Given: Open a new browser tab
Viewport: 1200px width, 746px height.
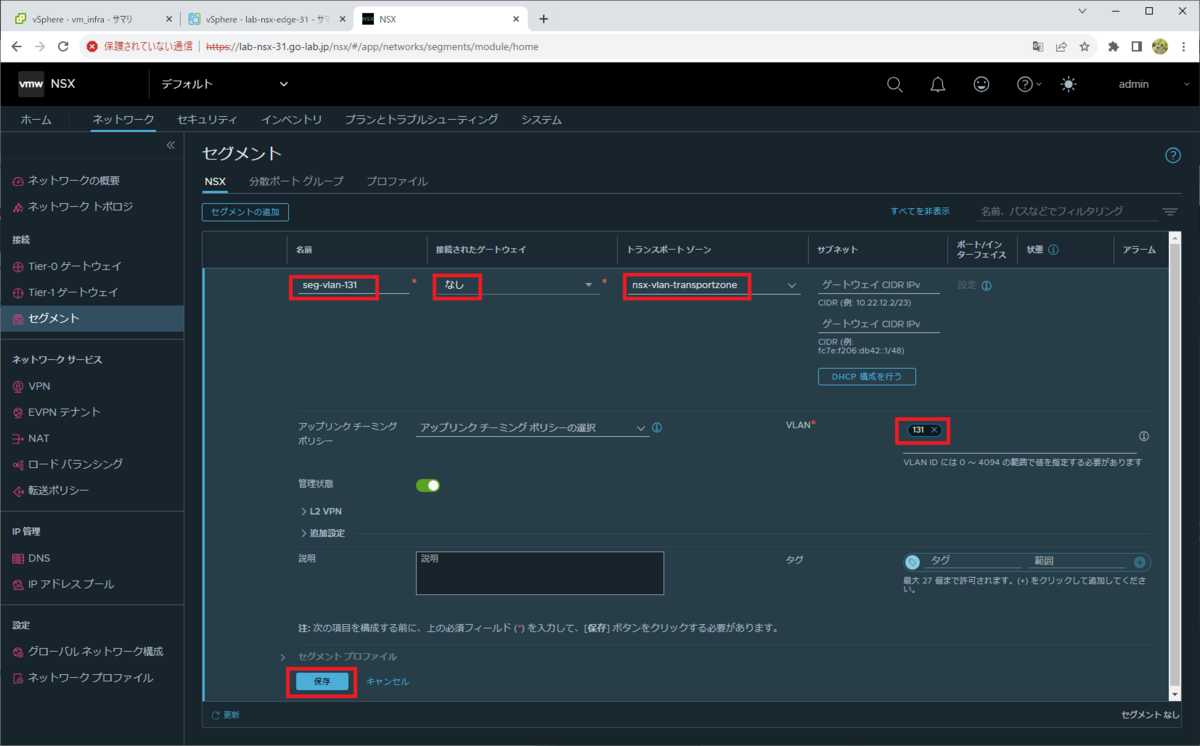Looking at the screenshot, I should [x=544, y=18].
